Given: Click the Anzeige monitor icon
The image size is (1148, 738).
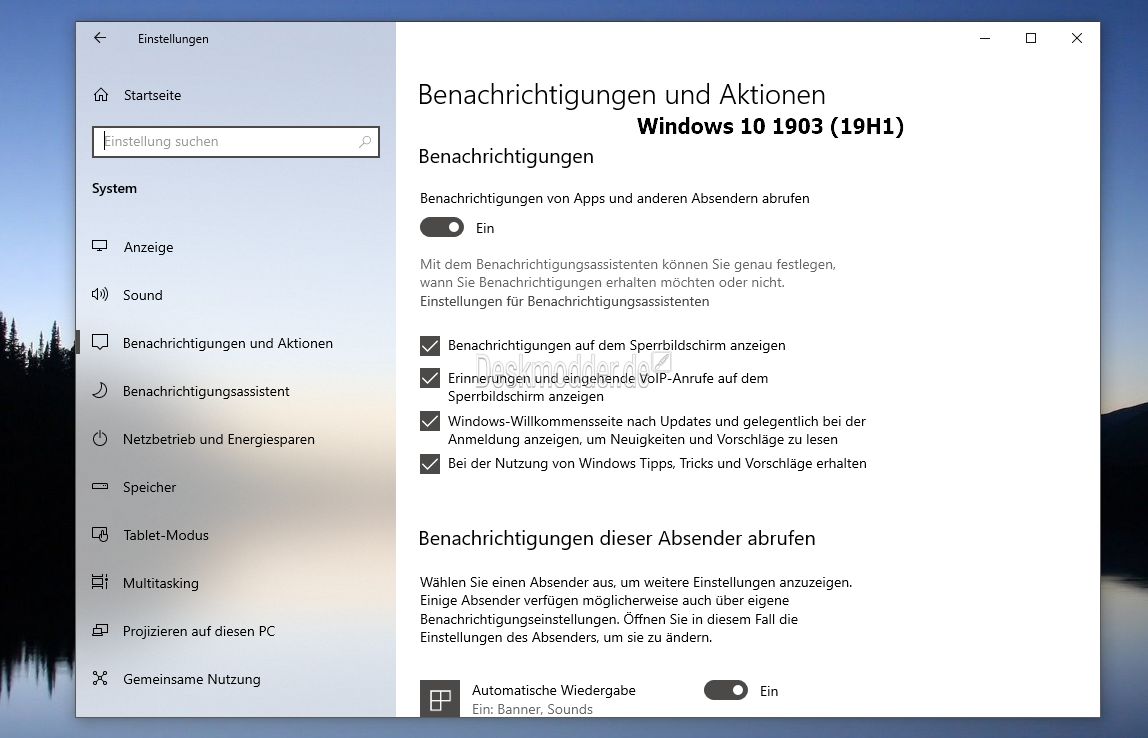Looking at the screenshot, I should click(100, 247).
